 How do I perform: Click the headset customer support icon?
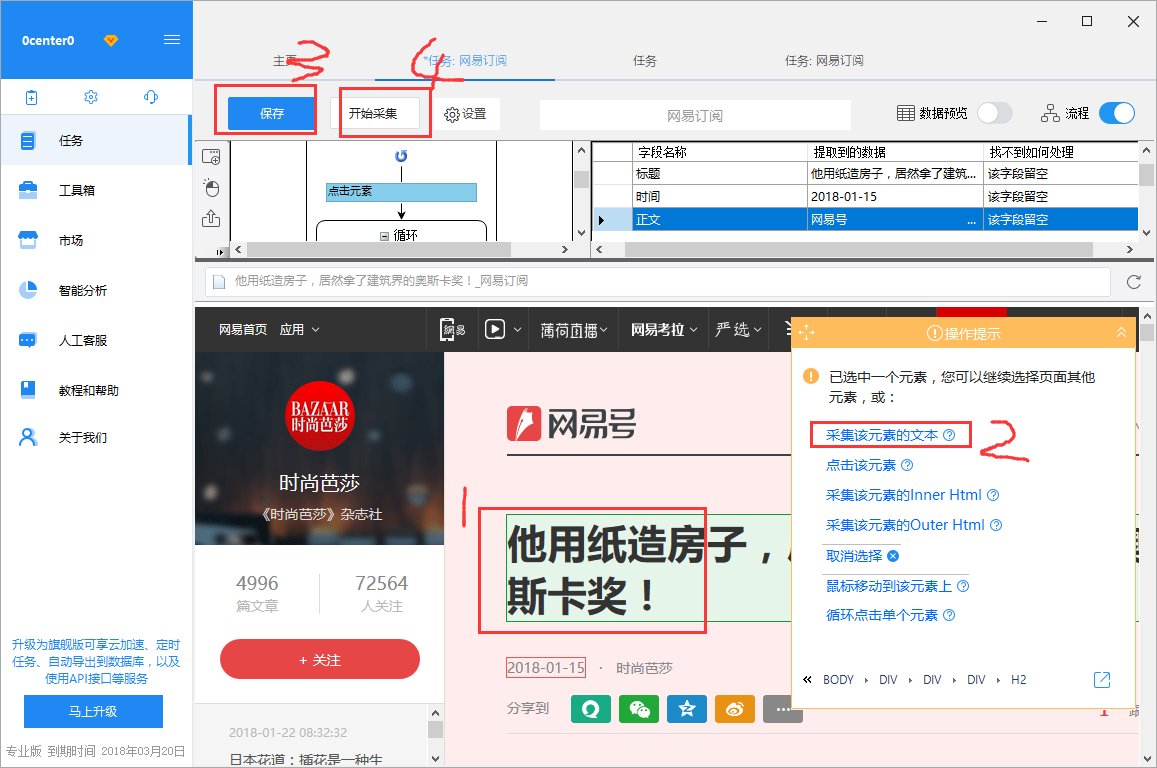point(151,97)
